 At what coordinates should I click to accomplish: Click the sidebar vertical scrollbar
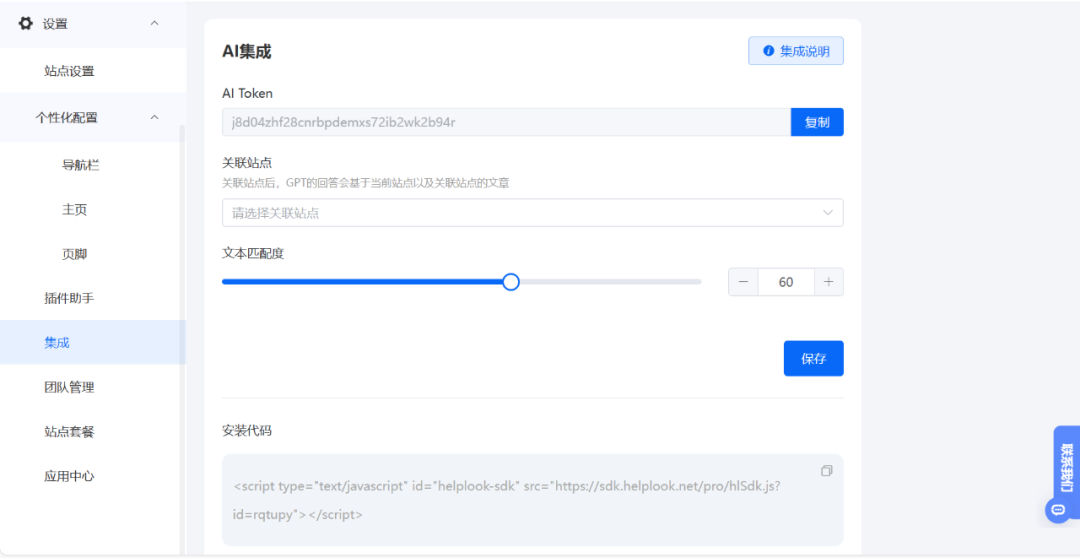(183, 338)
